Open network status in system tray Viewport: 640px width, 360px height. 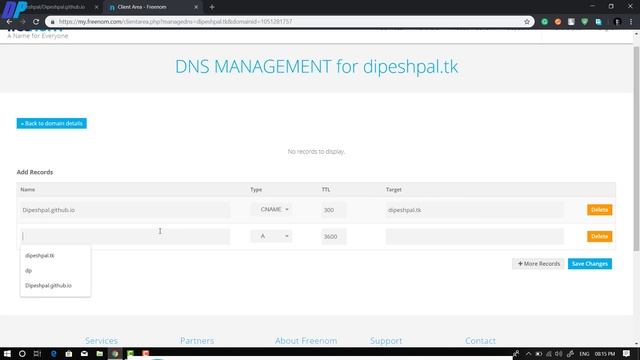pyautogui.click(x=549, y=353)
